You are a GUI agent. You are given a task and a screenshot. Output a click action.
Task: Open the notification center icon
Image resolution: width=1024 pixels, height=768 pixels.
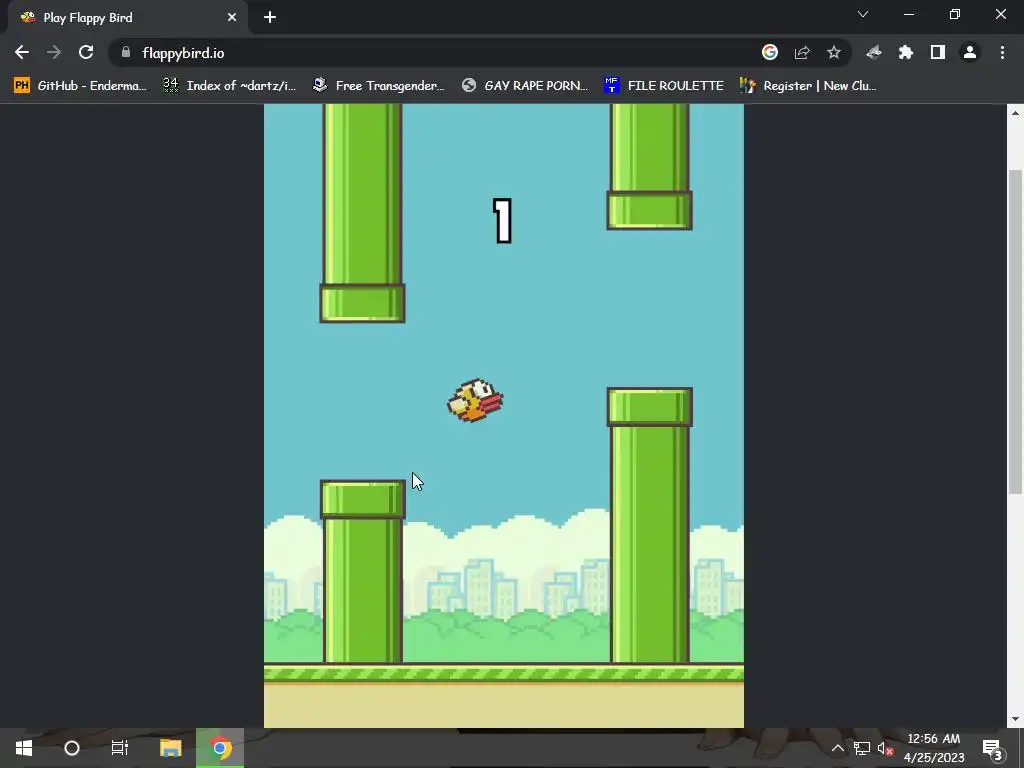(992, 748)
